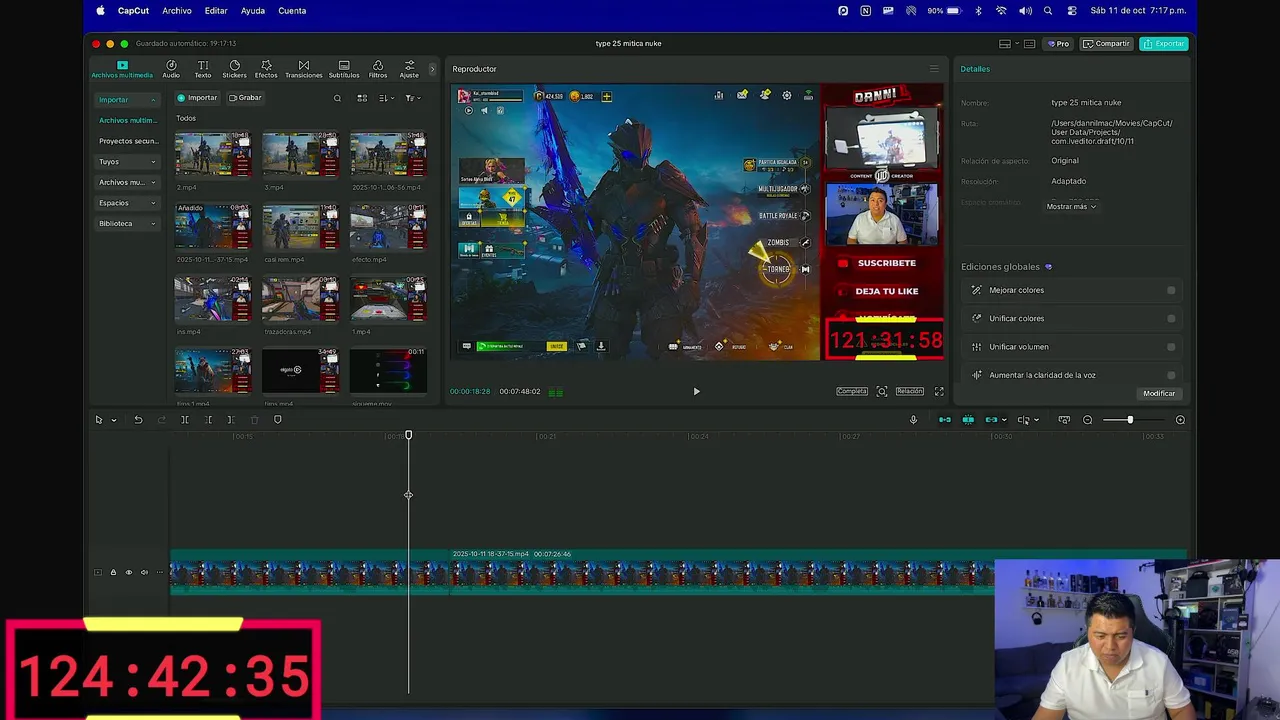Select Archivos multimedia toolbar icon
The height and width of the screenshot is (720, 1280).
[x=122, y=69]
